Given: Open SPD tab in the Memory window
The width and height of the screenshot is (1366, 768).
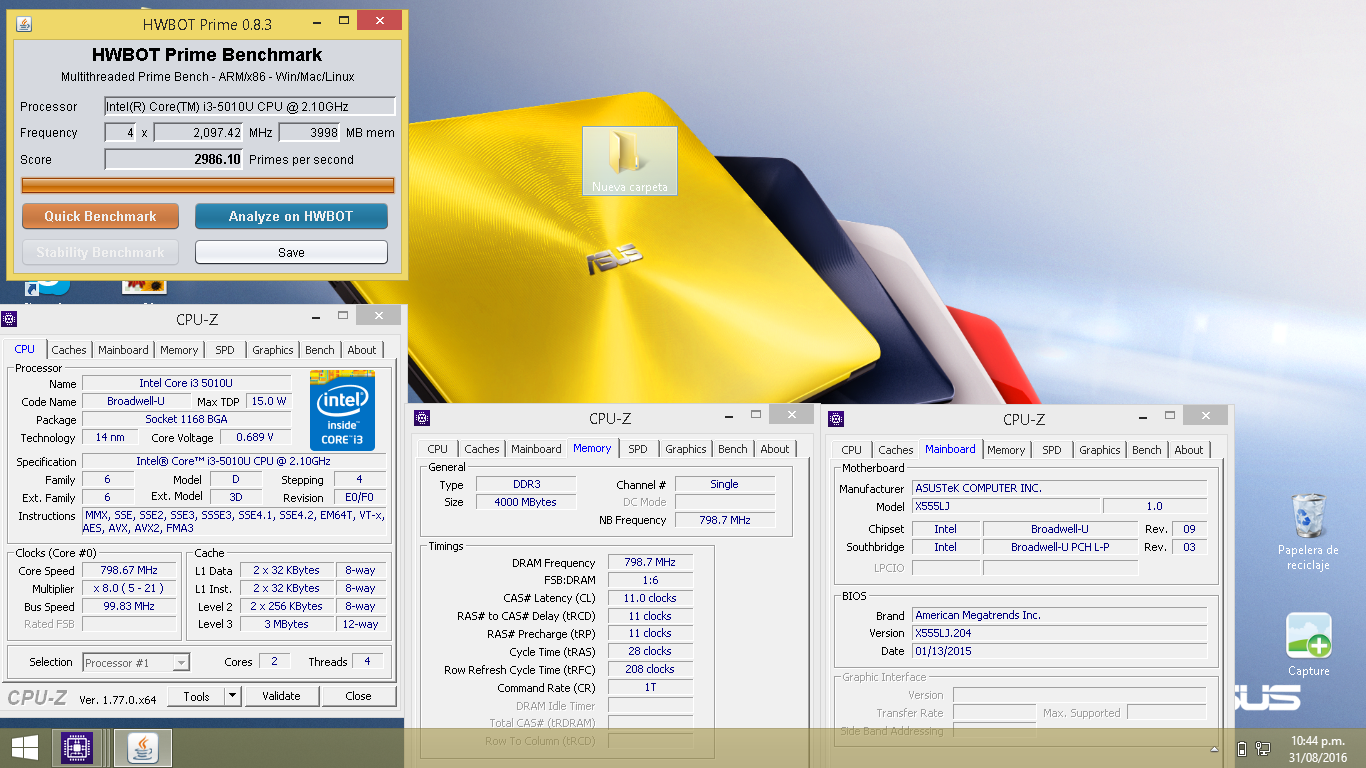Looking at the screenshot, I should pos(638,449).
